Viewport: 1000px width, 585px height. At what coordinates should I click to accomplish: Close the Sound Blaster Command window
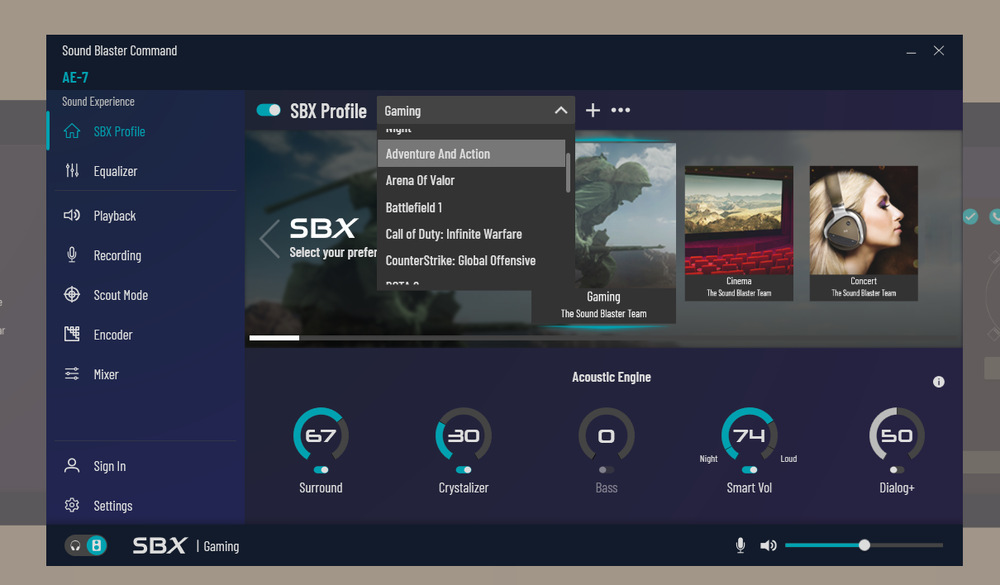[x=939, y=50]
